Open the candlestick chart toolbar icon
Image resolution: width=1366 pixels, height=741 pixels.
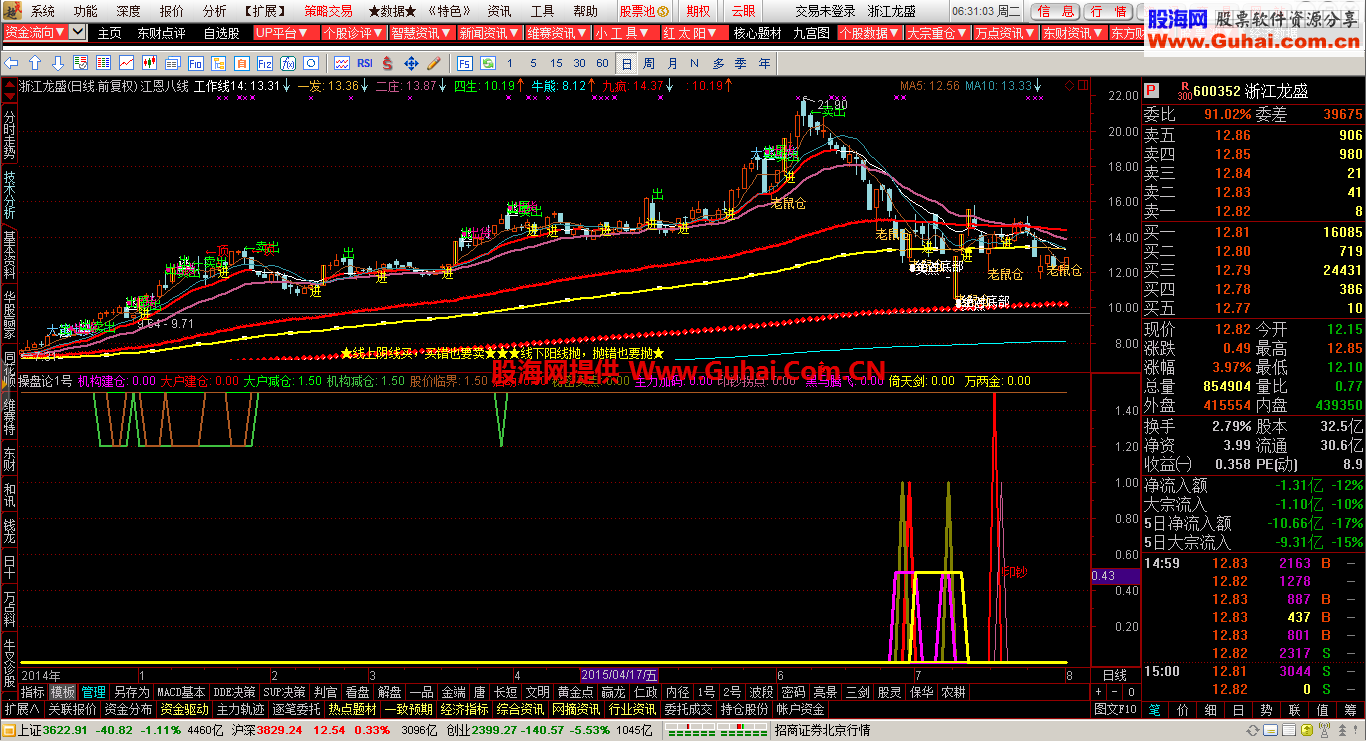click(x=149, y=63)
